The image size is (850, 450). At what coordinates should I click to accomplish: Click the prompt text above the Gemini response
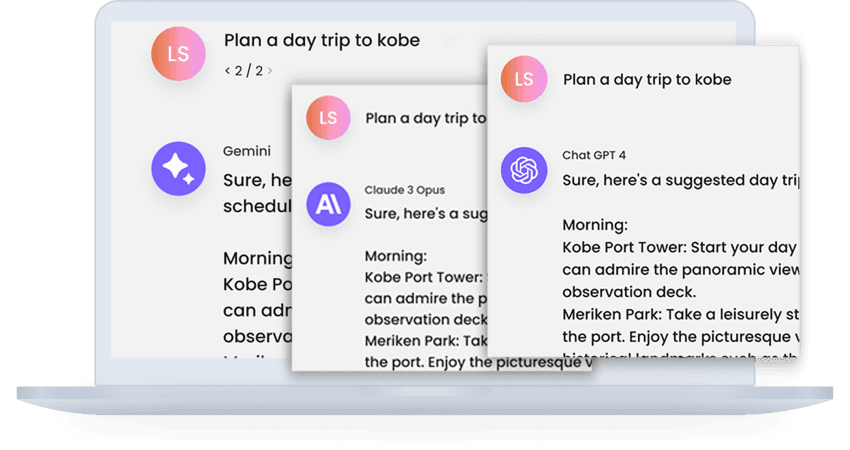[x=321, y=41]
